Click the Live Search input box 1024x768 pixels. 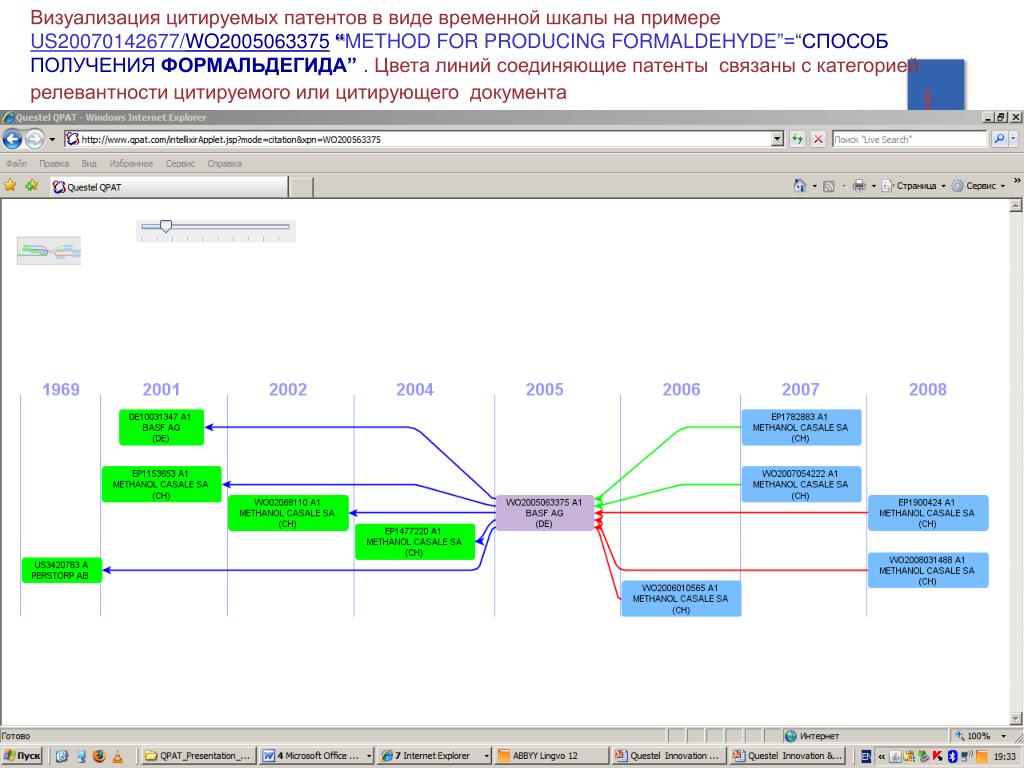tap(909, 139)
